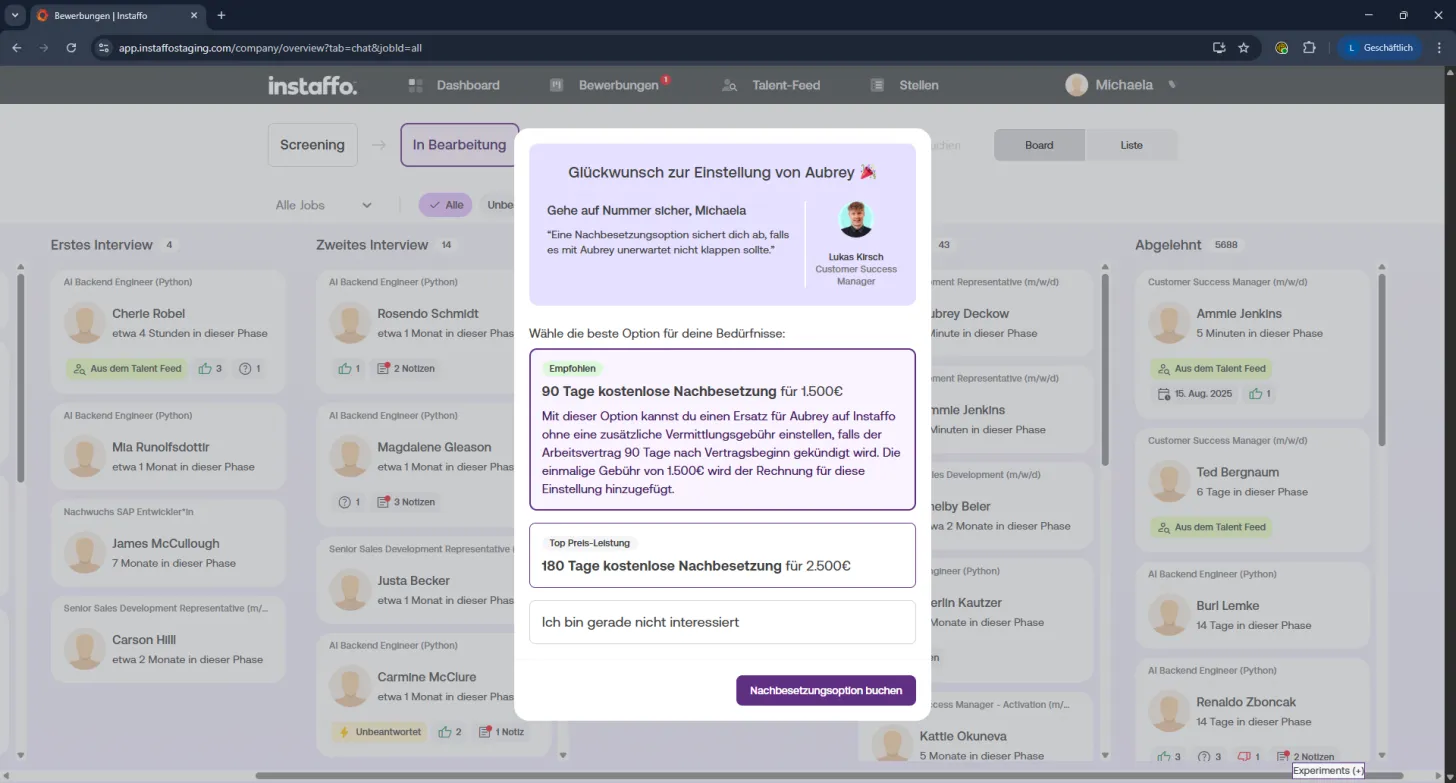This screenshot has width=1456, height=783.
Task: Bookmark this page with the star icon
Action: coord(1244,47)
